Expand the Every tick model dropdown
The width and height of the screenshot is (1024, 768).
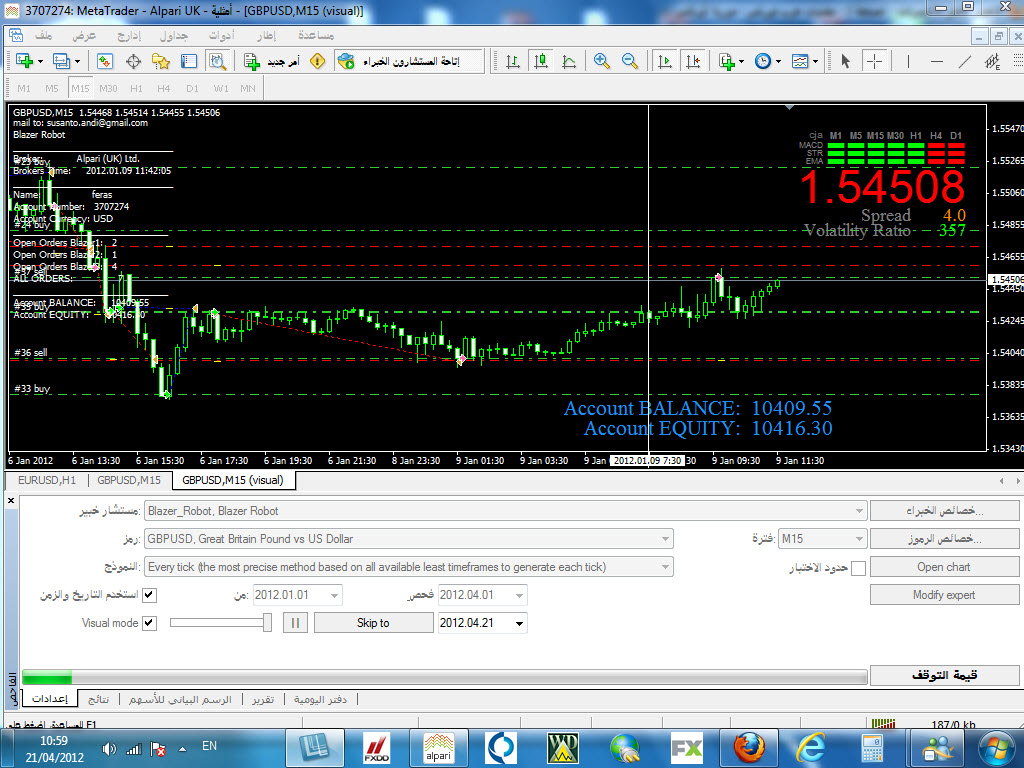point(665,567)
